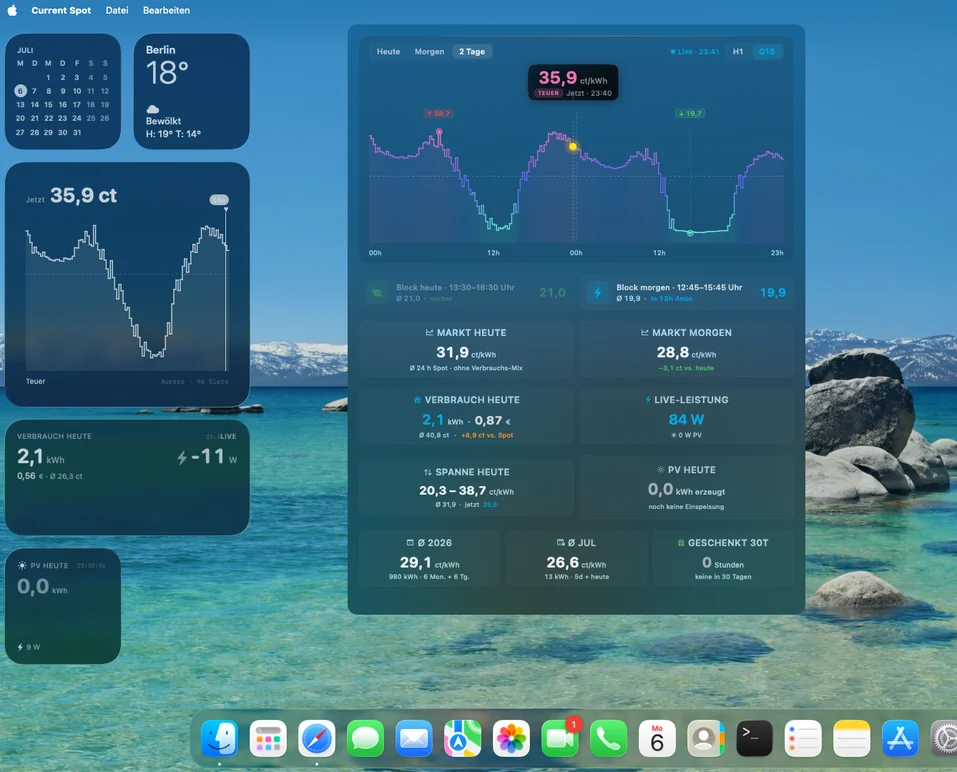The image size is (957, 772).
Task: Open the Bearbeiten menu
Action: click(x=166, y=10)
